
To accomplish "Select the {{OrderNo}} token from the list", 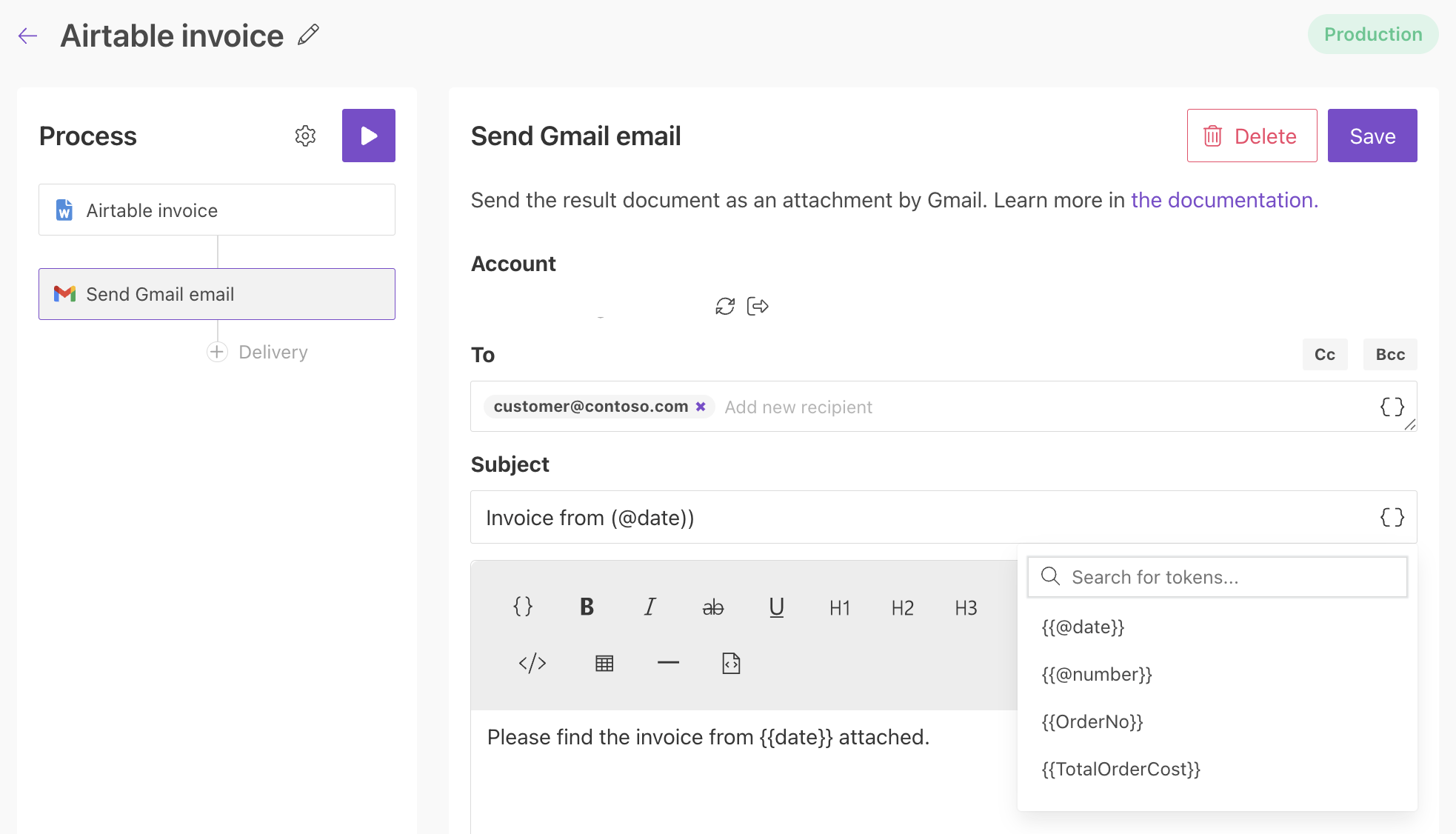I will click(x=1092, y=721).
